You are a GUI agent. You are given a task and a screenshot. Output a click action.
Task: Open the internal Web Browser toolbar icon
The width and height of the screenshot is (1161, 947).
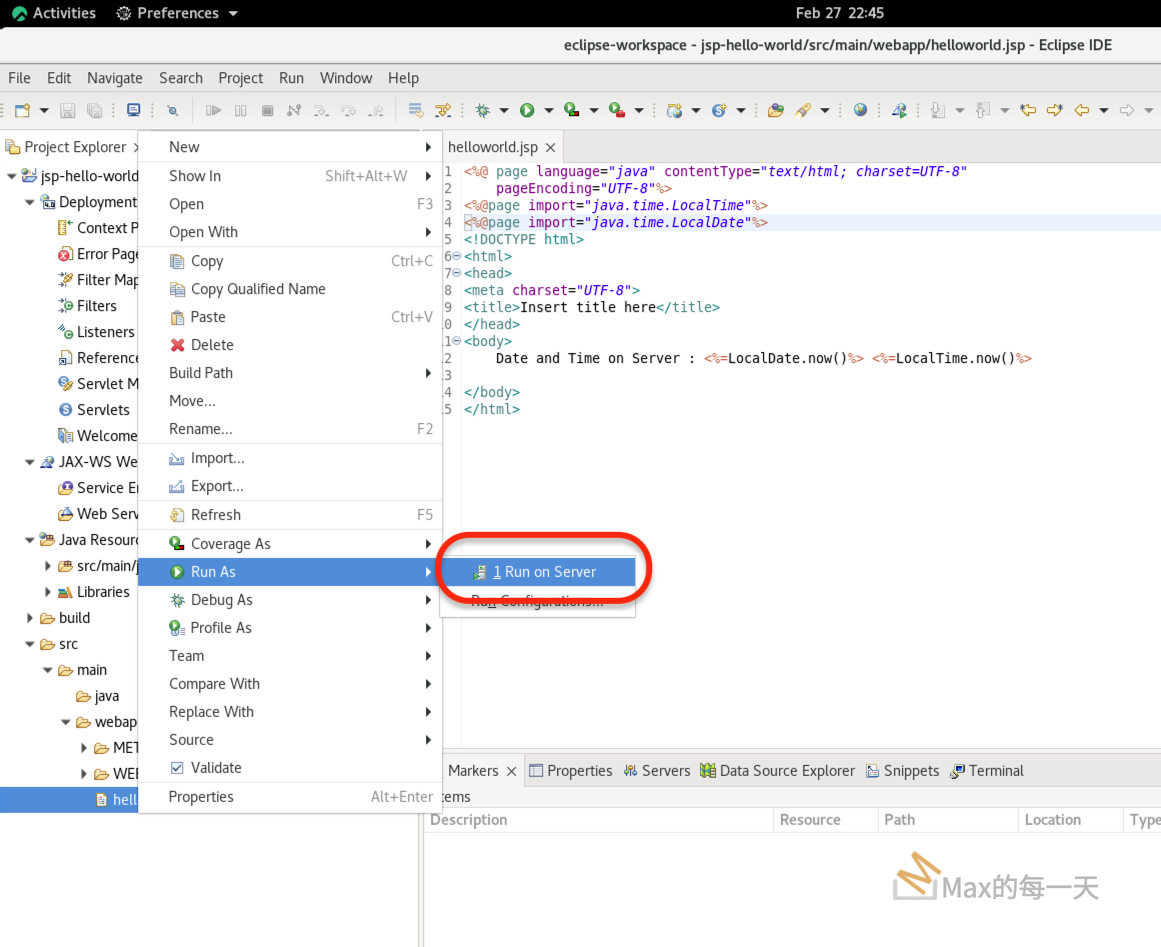[861, 110]
